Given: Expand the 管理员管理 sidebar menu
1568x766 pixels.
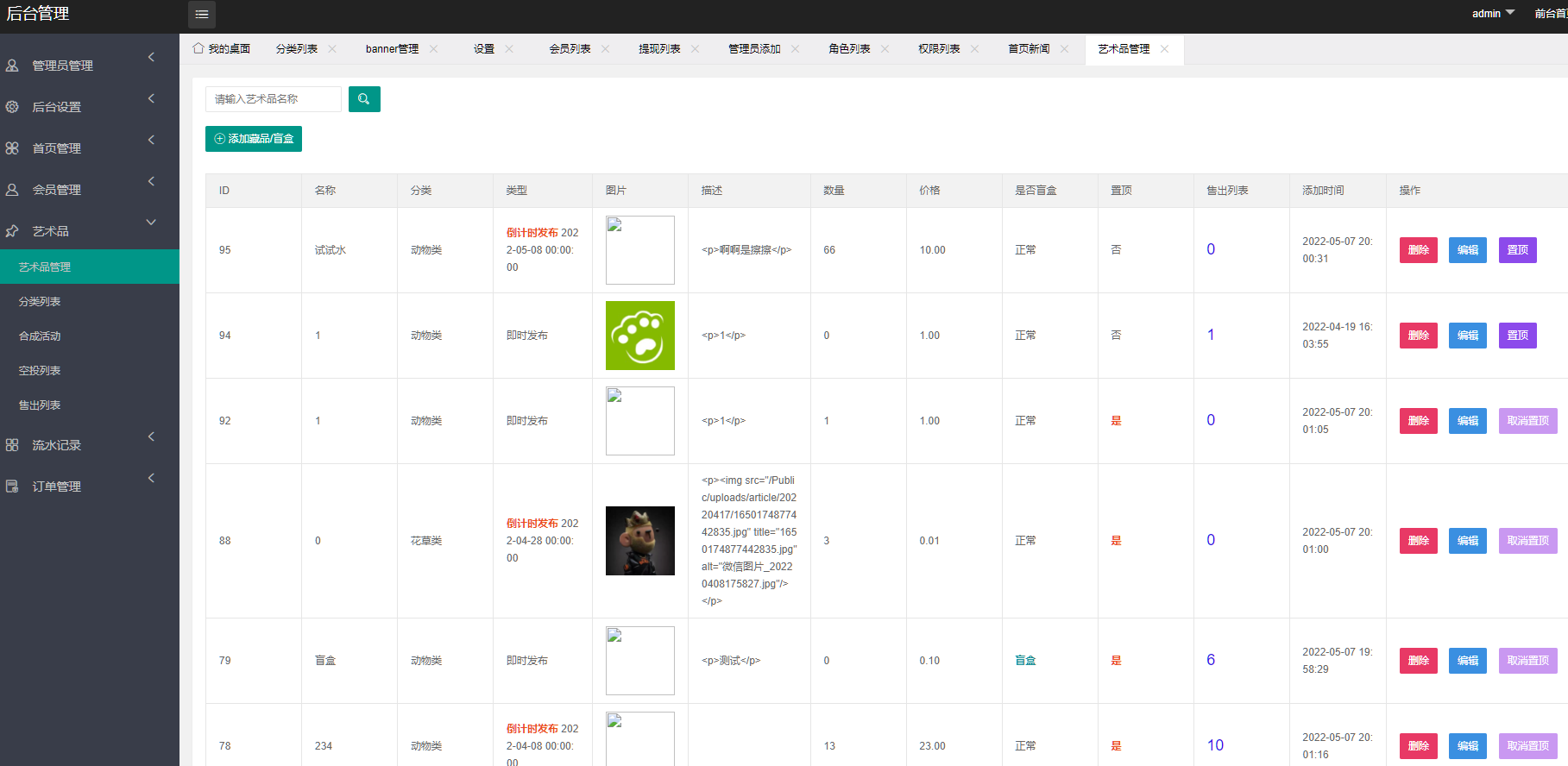Looking at the screenshot, I should 89,66.
